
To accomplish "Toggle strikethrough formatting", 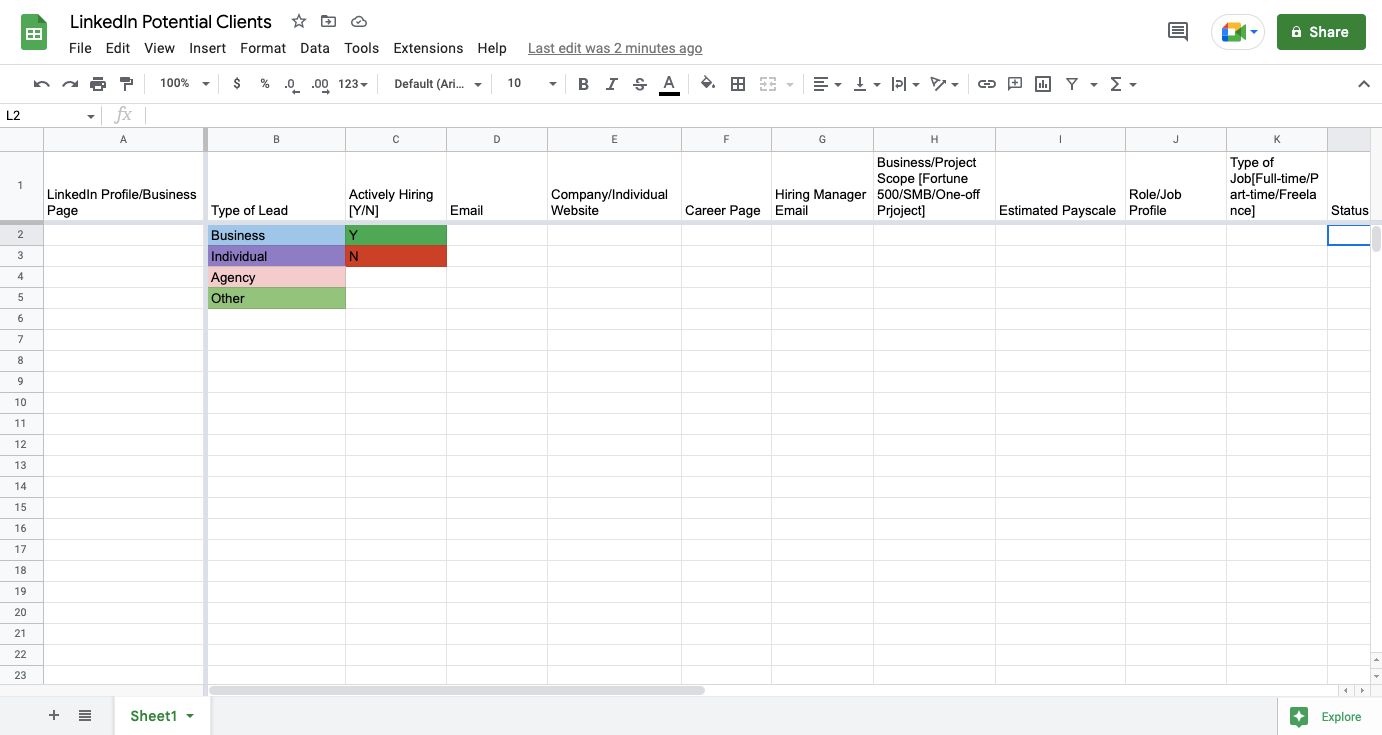I will [x=640, y=84].
